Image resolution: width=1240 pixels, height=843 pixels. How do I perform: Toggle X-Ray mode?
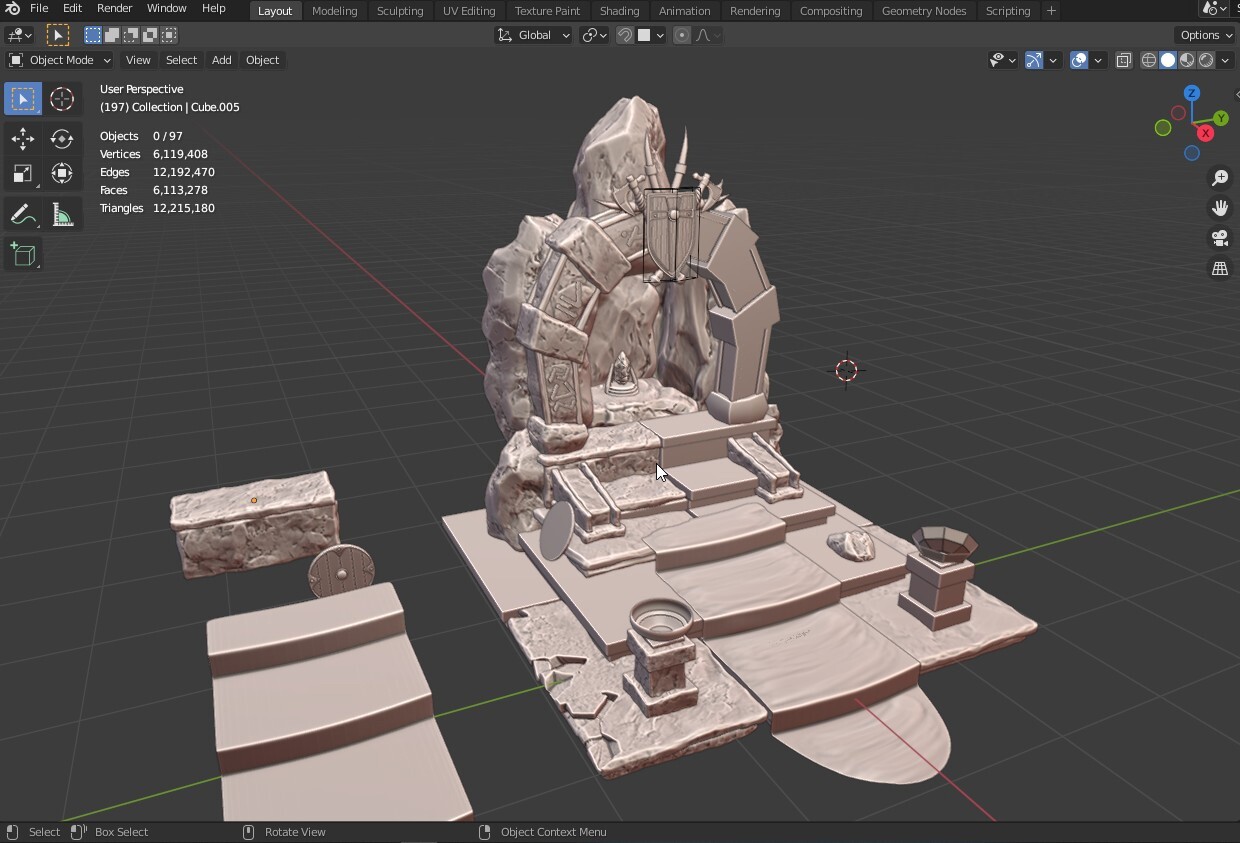(x=1126, y=60)
